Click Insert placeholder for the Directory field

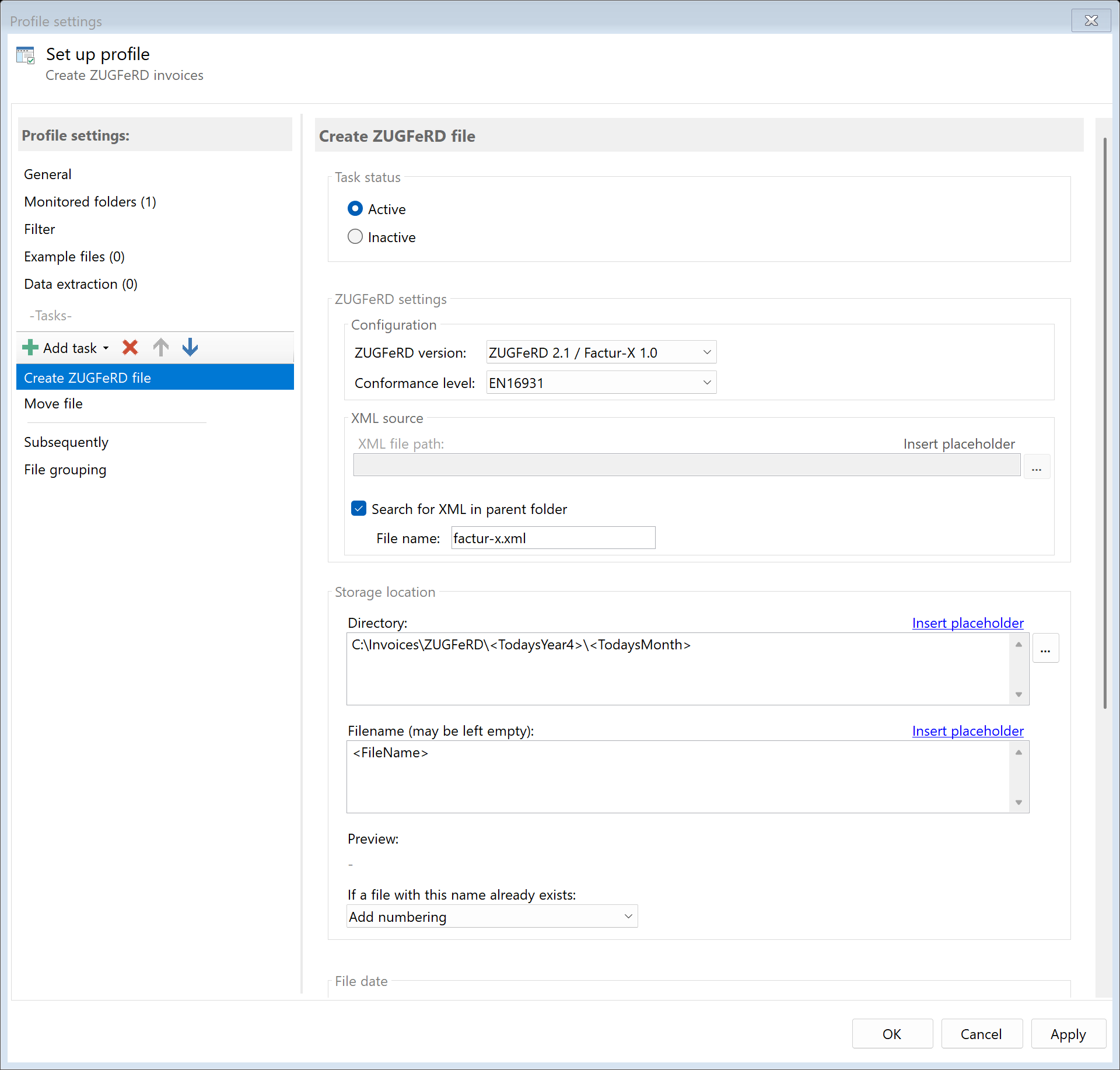pyautogui.click(x=967, y=623)
